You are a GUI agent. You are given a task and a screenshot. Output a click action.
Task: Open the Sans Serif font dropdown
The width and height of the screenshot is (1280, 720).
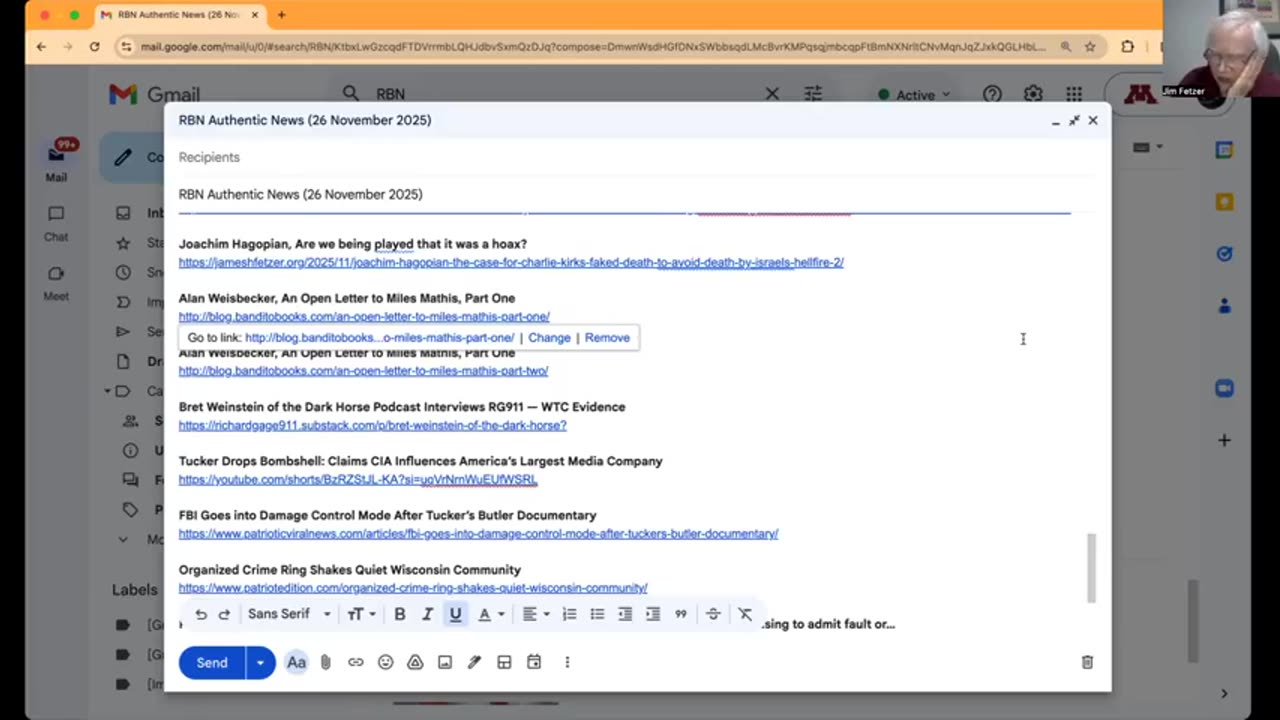click(x=289, y=614)
